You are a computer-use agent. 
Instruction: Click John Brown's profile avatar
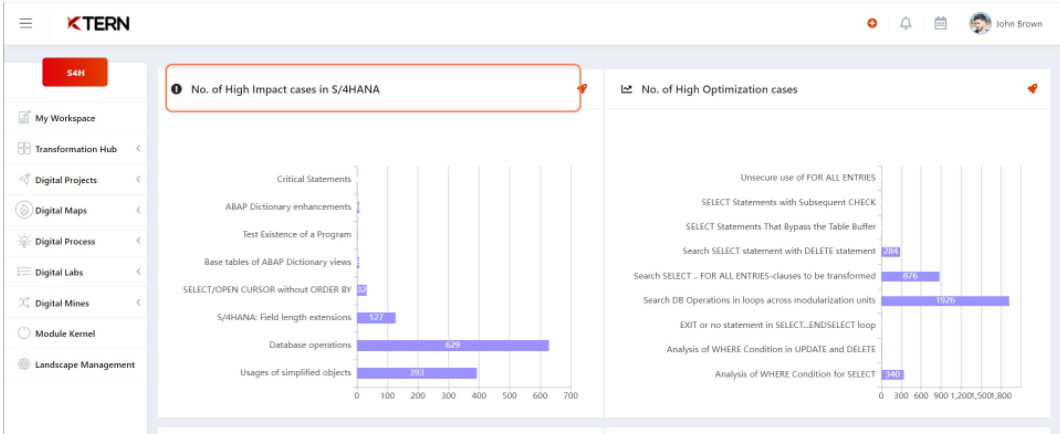980,24
